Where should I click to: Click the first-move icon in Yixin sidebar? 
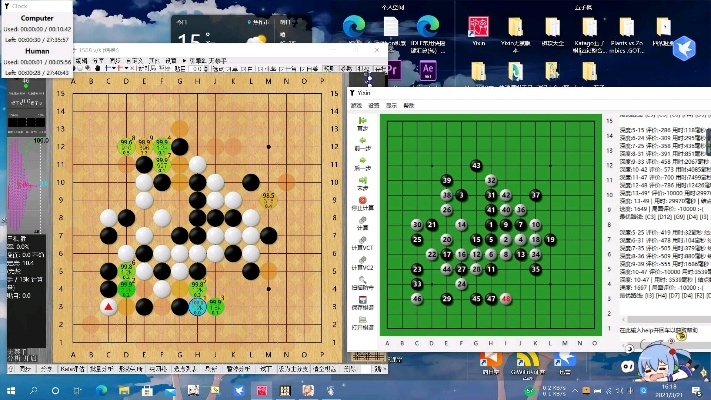point(362,121)
